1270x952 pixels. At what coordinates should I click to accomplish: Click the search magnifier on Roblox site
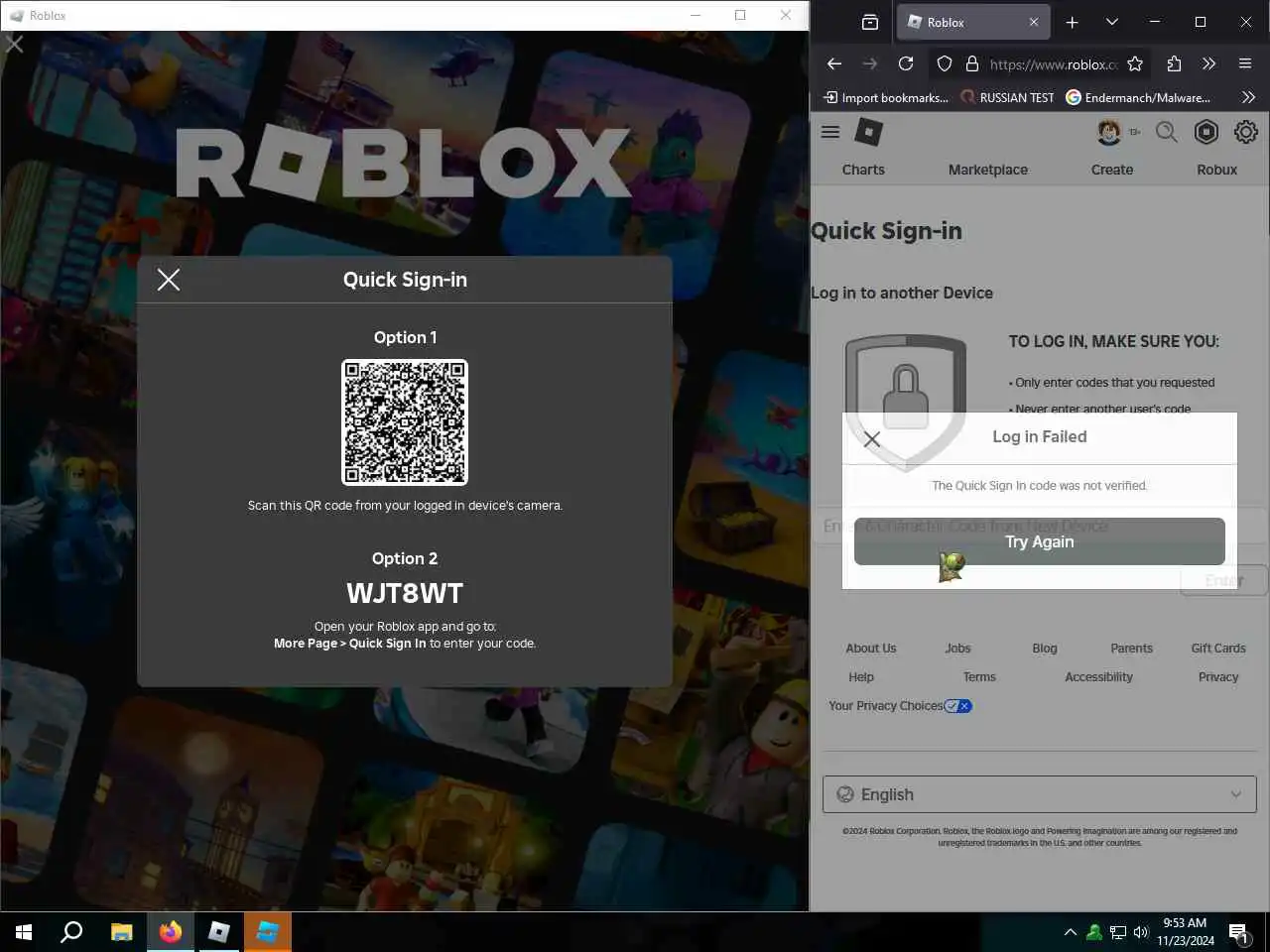(x=1167, y=132)
